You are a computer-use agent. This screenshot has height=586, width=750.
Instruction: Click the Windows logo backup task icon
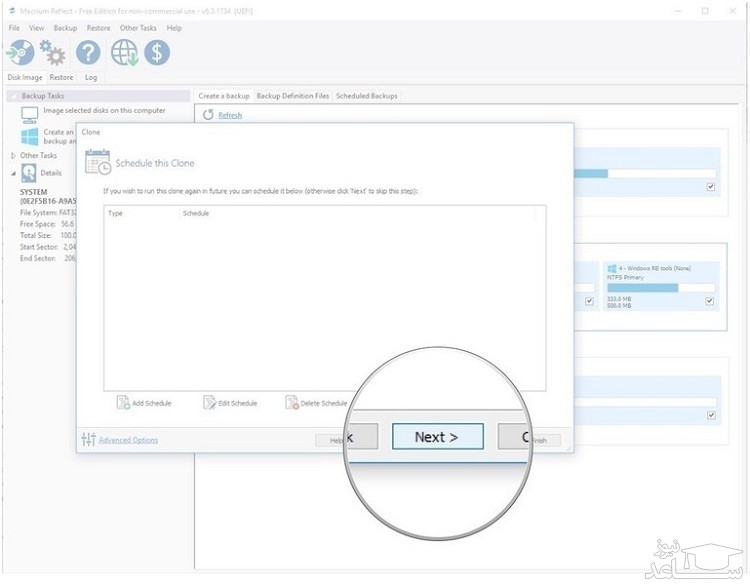pyautogui.click(x=30, y=135)
